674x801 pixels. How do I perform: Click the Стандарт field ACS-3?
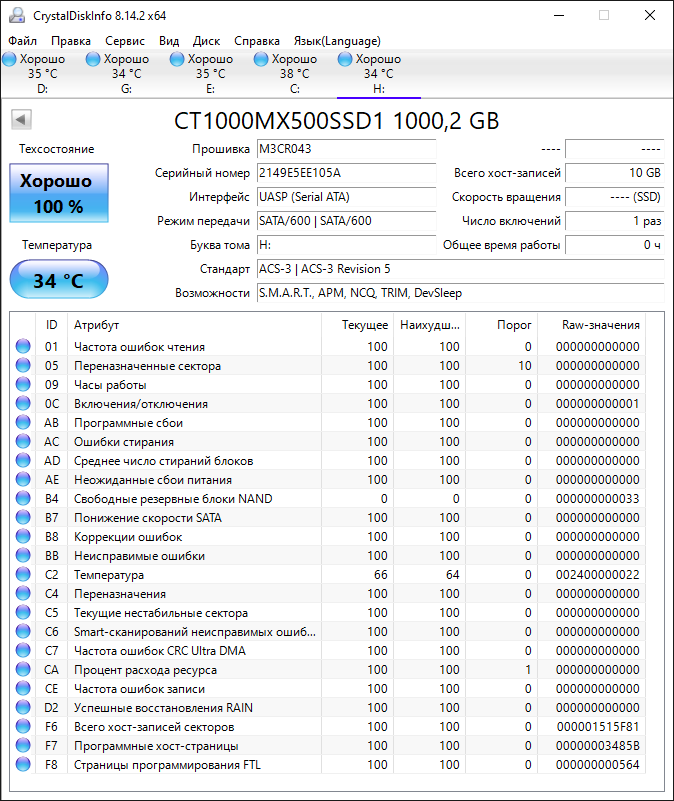click(460, 269)
